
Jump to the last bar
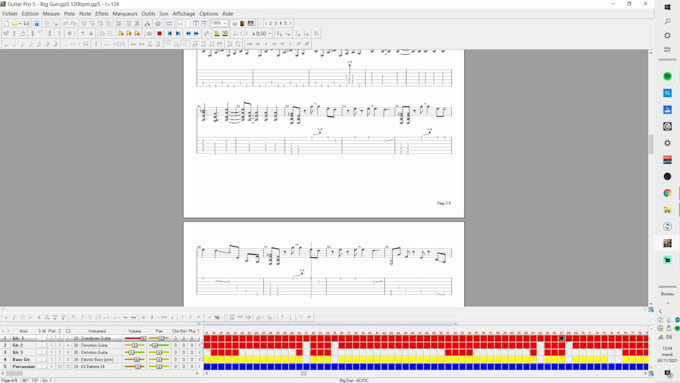[178, 33]
